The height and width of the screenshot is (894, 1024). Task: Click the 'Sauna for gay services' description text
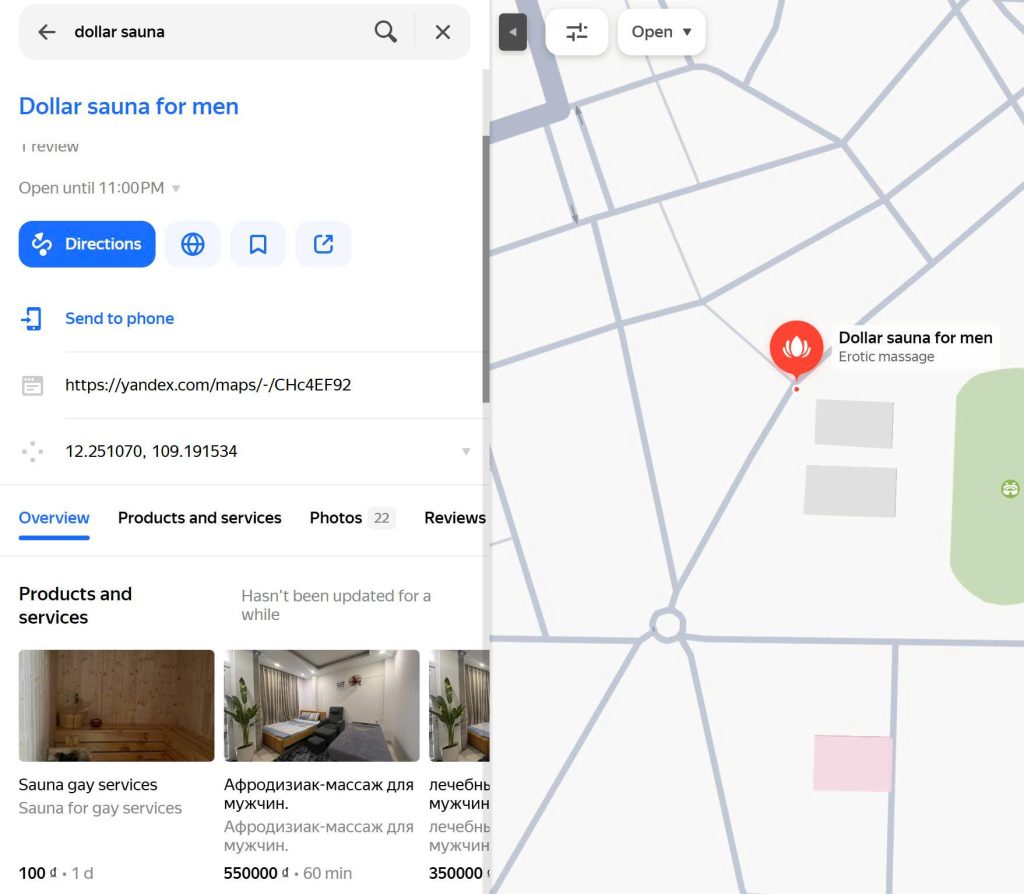(x=100, y=808)
